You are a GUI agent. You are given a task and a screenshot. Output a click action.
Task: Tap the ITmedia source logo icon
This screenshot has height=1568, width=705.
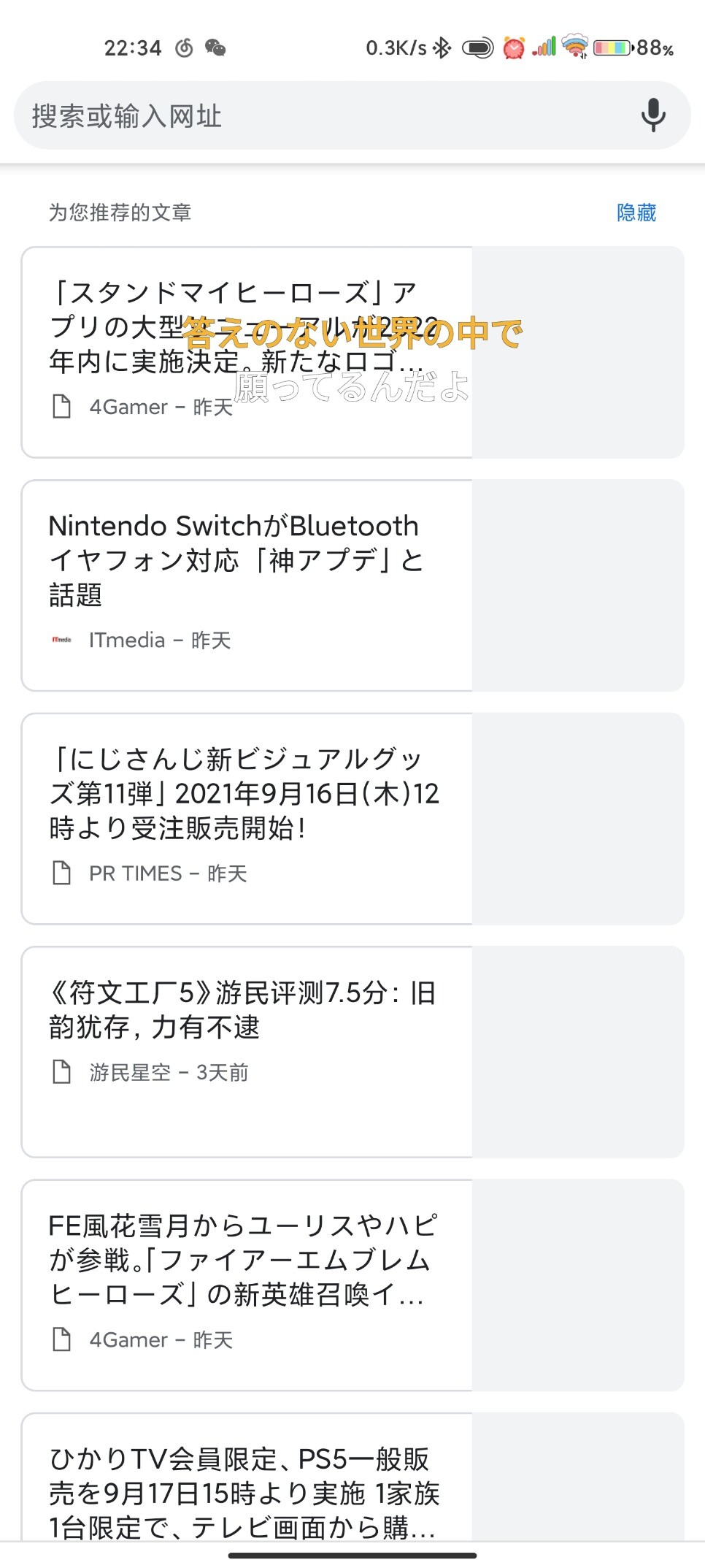[x=62, y=640]
